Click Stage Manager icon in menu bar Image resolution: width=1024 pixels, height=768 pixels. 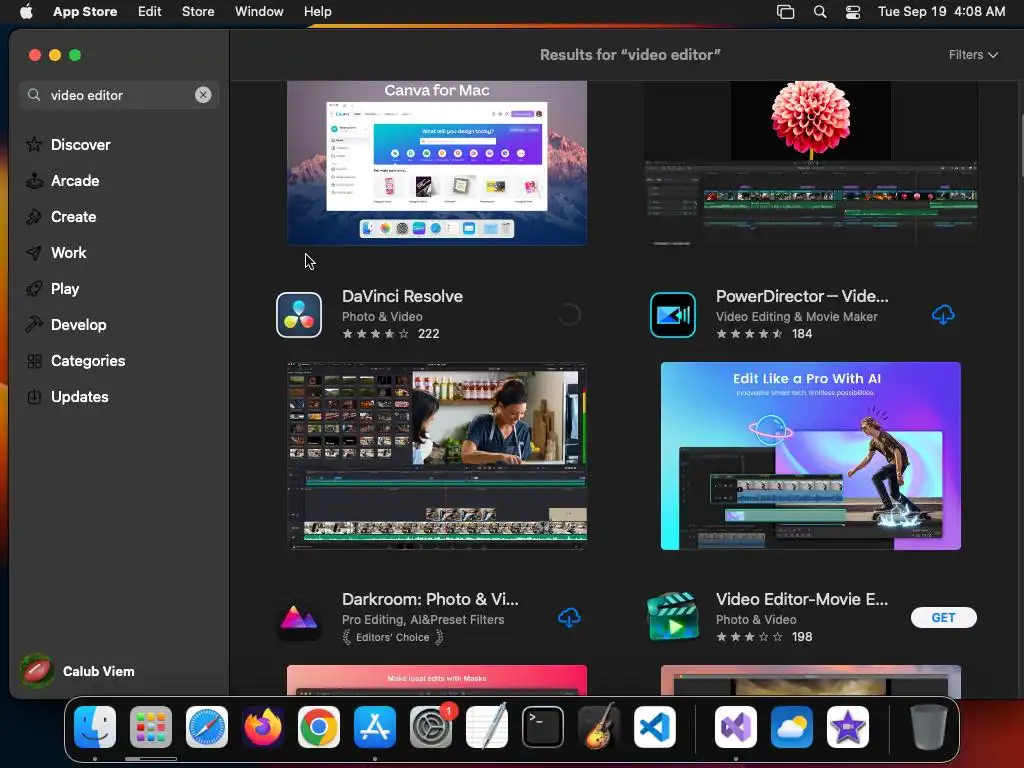point(786,12)
